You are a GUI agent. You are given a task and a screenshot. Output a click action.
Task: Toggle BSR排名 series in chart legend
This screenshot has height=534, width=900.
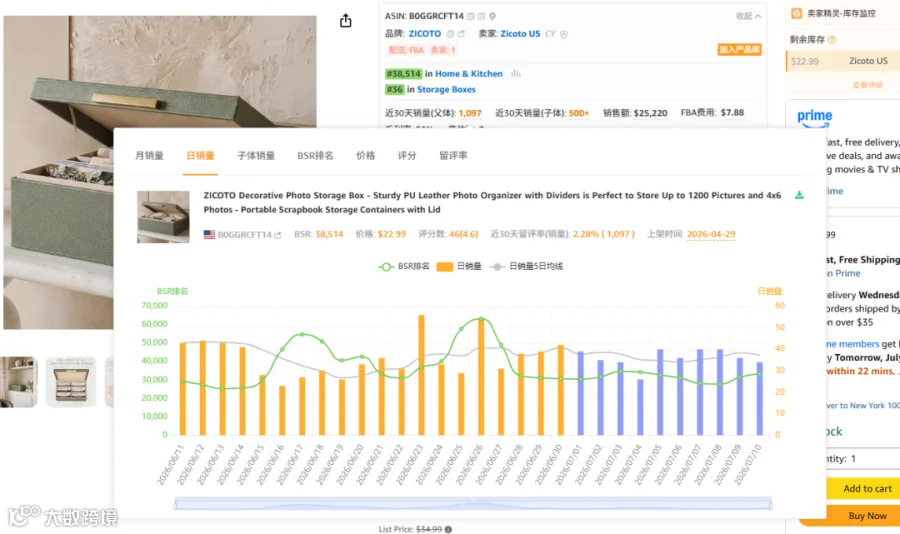point(404,266)
